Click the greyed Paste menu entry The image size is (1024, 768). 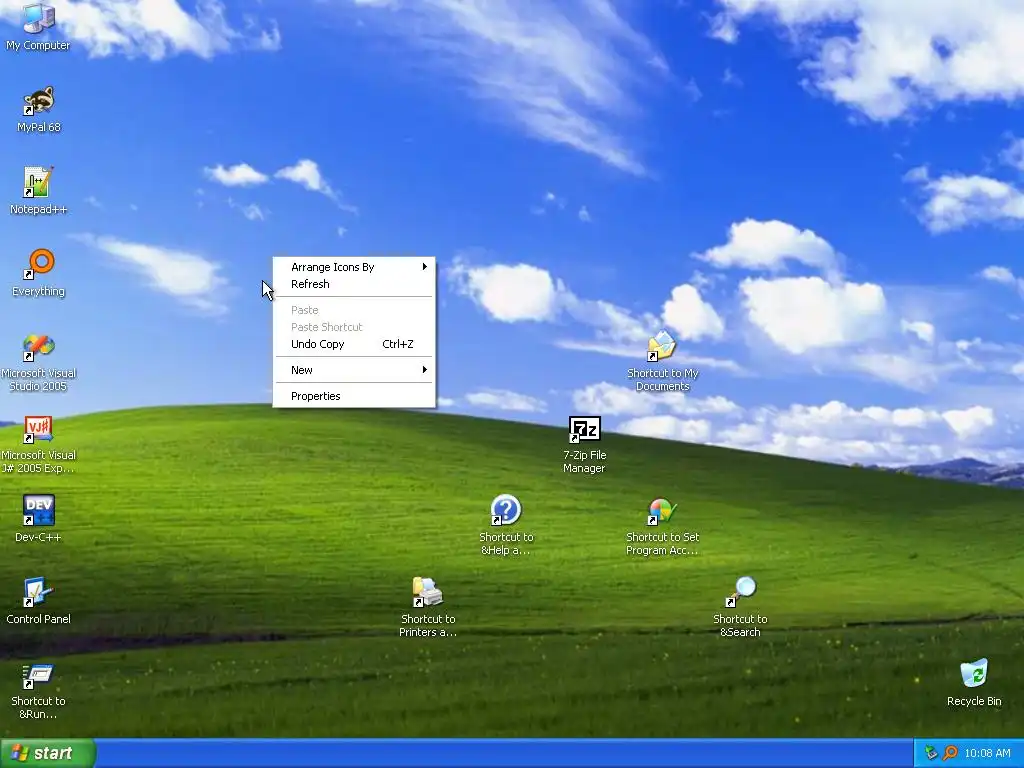354,310
